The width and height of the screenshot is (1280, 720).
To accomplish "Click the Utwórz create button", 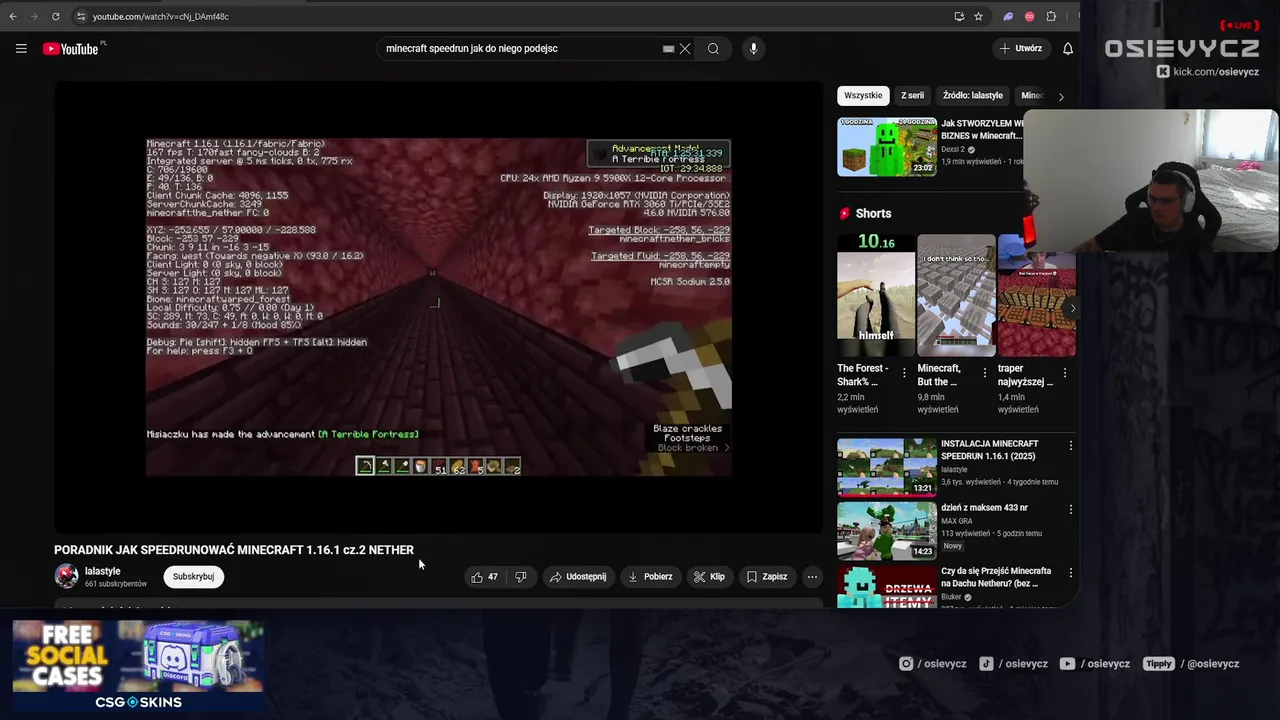I will [x=1021, y=48].
